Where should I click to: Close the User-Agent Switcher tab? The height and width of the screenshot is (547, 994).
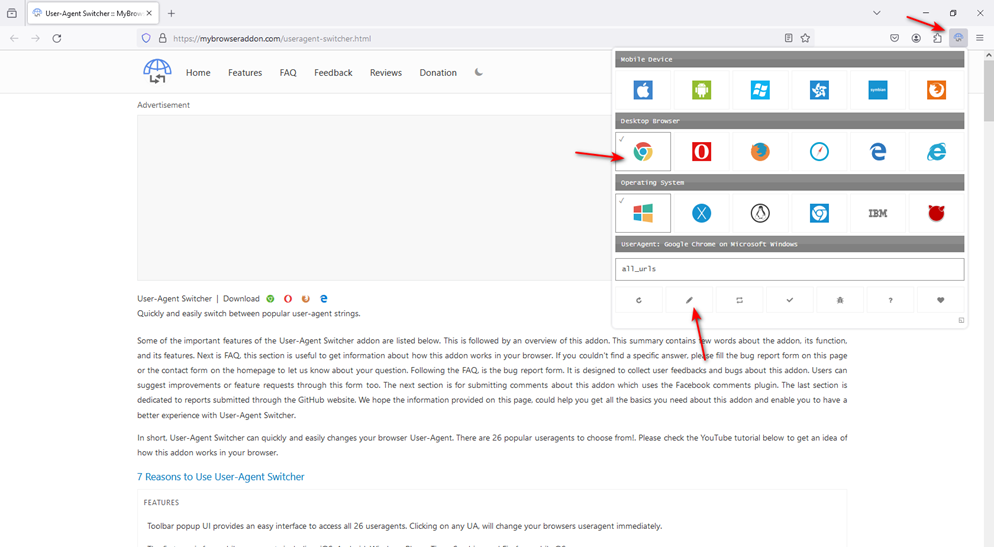pyautogui.click(x=149, y=13)
